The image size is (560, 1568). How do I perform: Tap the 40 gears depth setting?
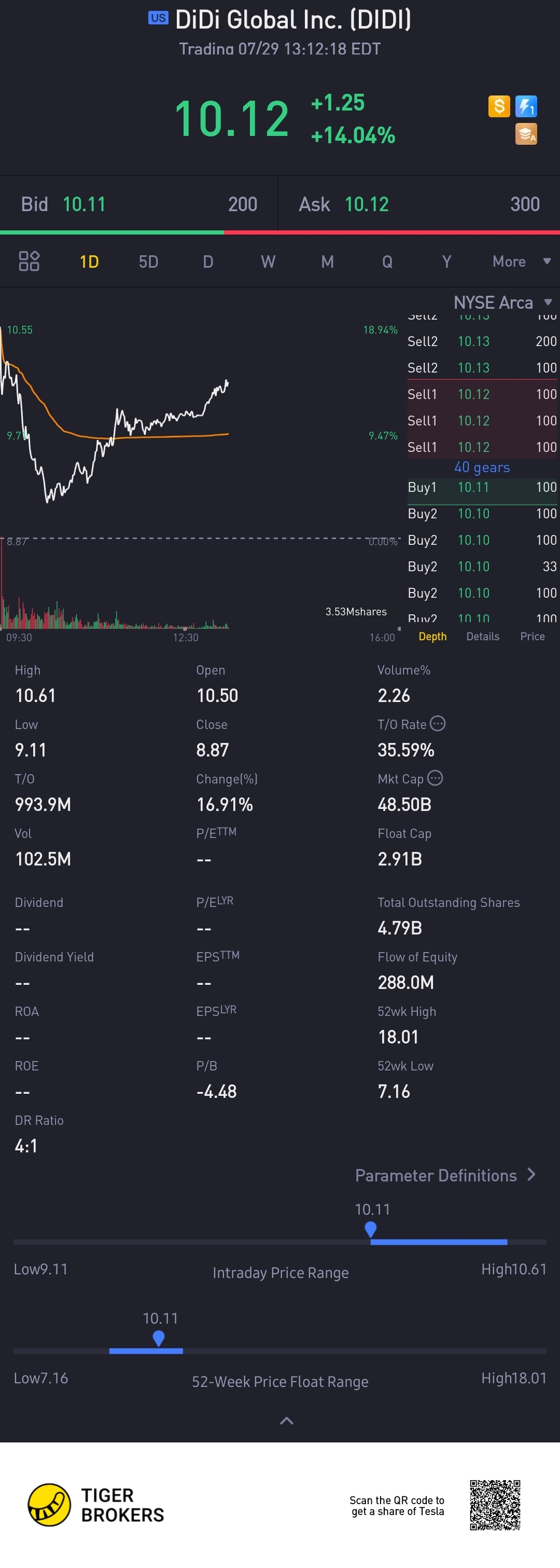click(482, 467)
